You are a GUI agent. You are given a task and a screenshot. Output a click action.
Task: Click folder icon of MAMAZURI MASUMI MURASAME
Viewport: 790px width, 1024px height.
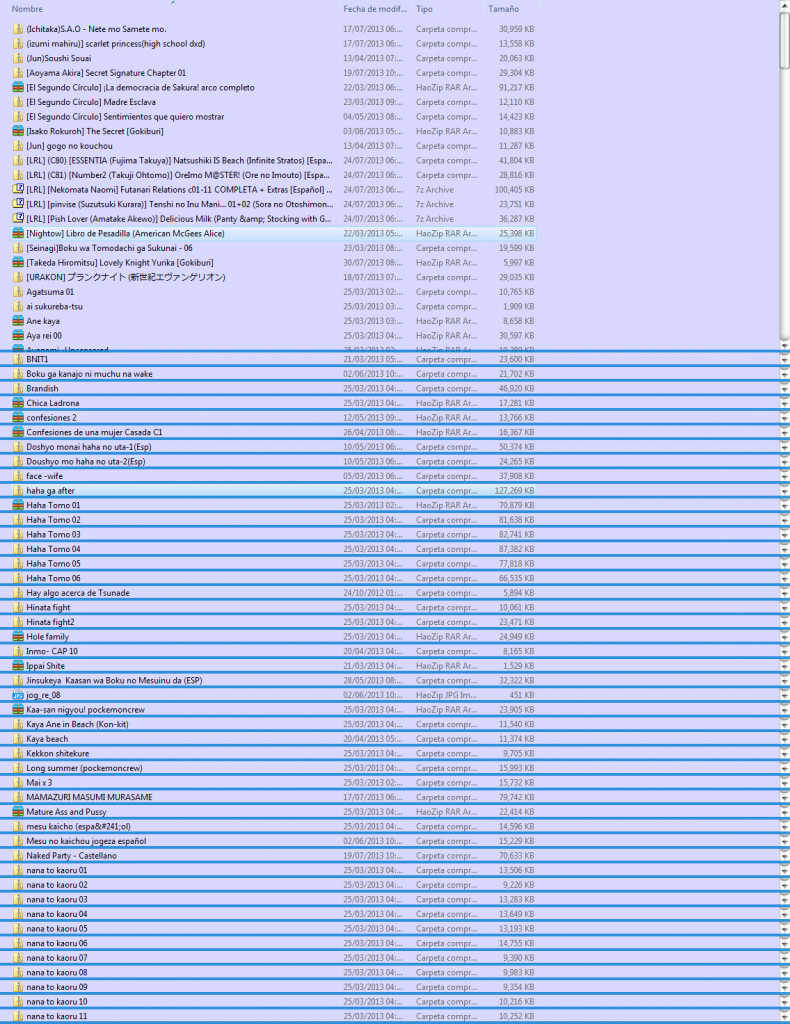[18, 797]
